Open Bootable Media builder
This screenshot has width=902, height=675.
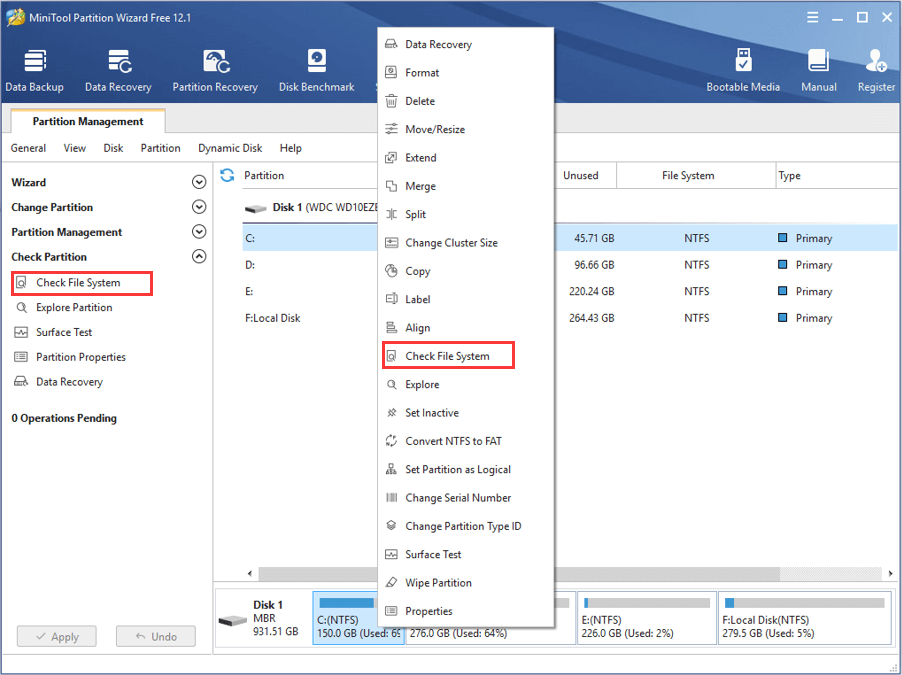(x=743, y=71)
